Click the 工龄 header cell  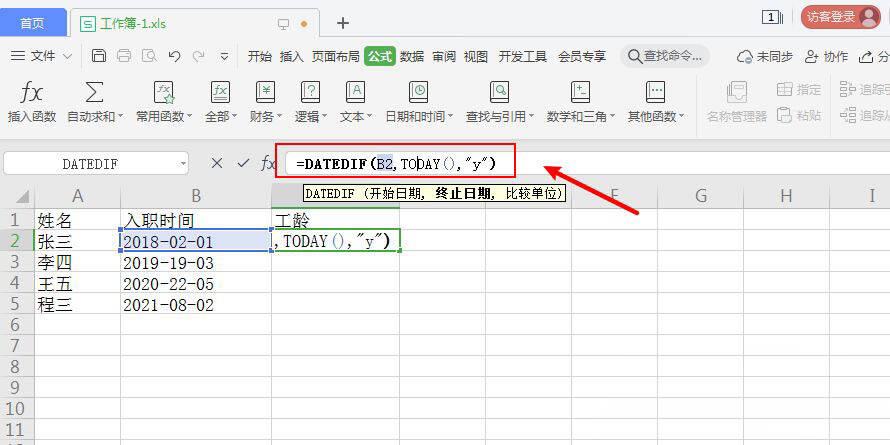[335, 219]
